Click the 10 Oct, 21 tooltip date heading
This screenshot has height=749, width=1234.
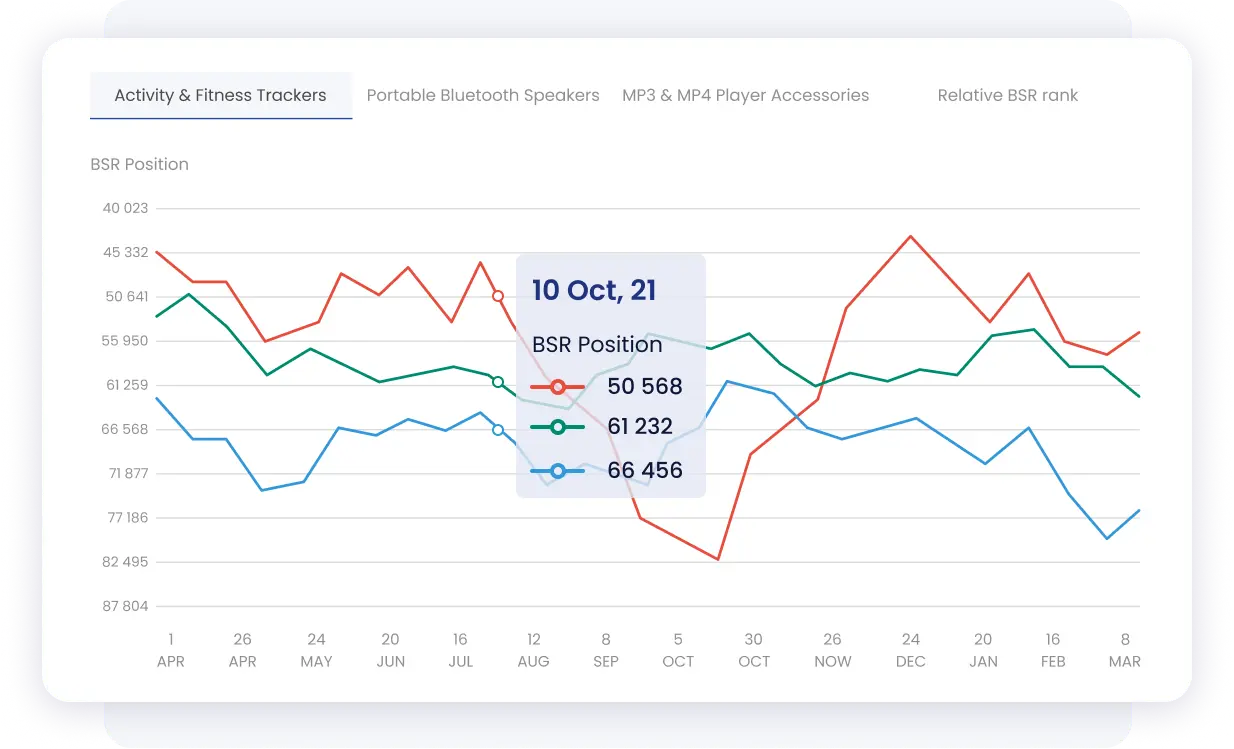(593, 291)
